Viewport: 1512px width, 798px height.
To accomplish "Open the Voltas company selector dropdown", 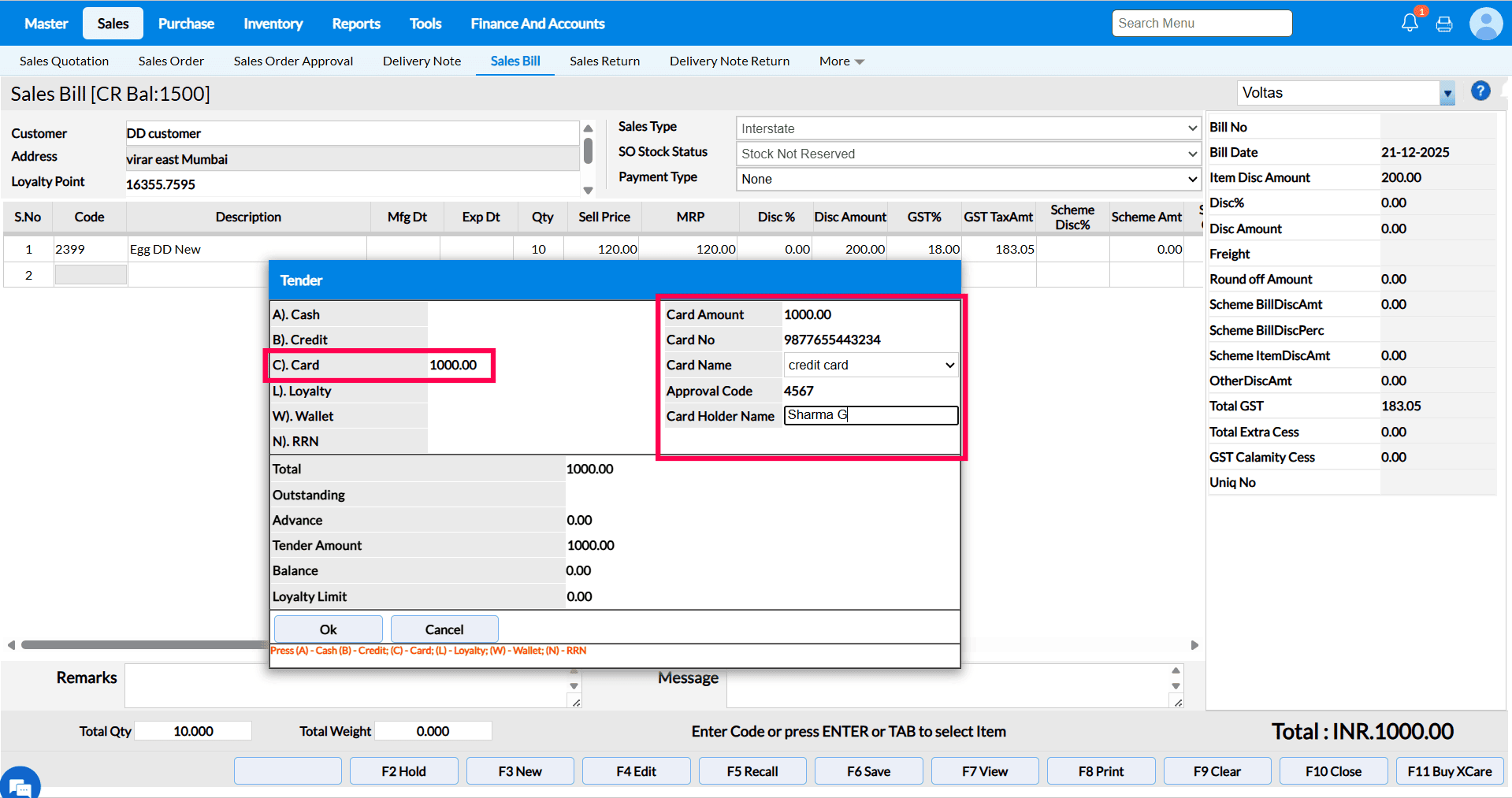I will pyautogui.click(x=1447, y=93).
